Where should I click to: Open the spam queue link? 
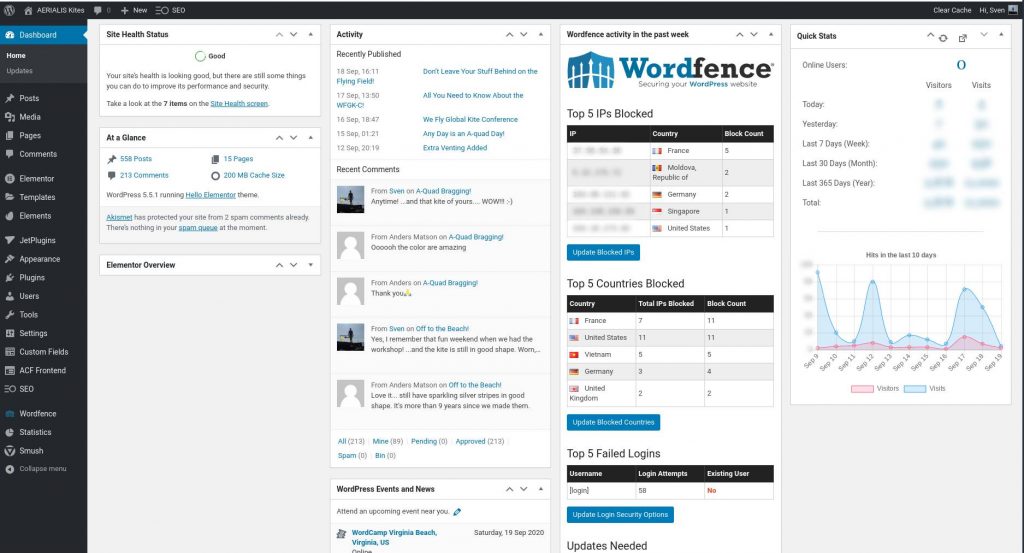coord(198,228)
